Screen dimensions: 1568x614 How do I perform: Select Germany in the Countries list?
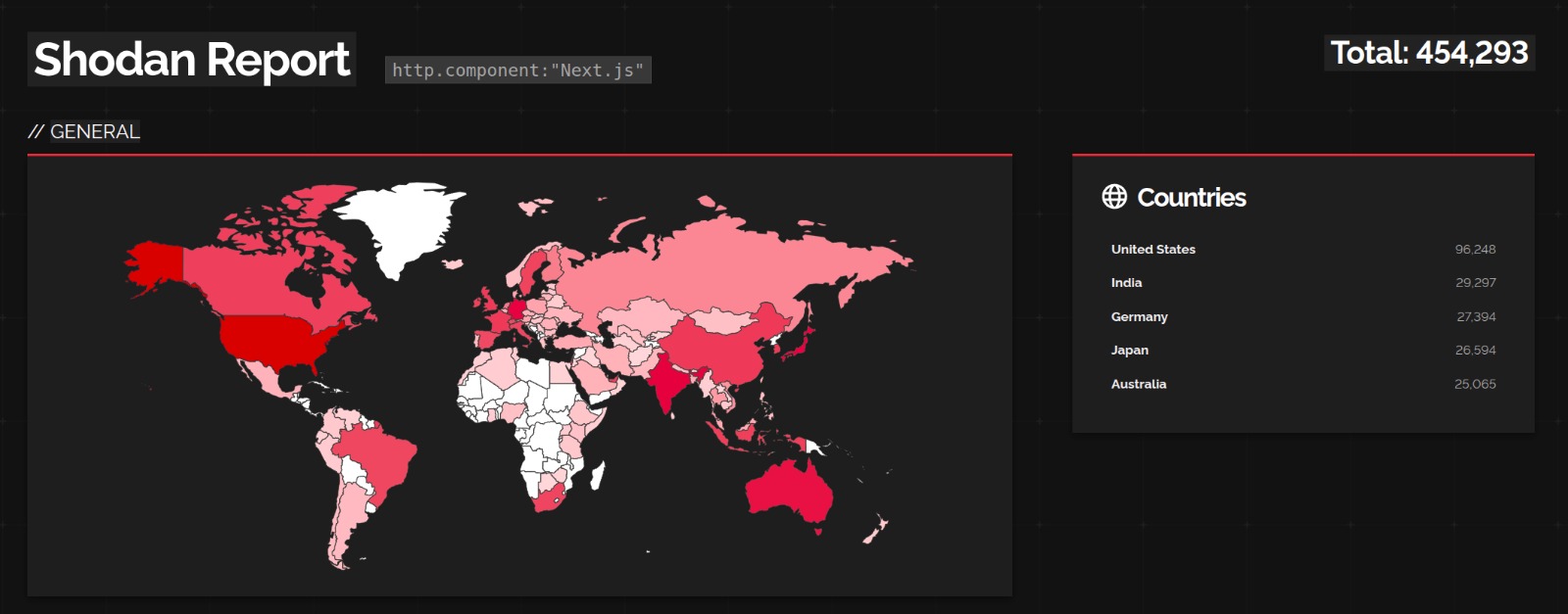point(1139,317)
